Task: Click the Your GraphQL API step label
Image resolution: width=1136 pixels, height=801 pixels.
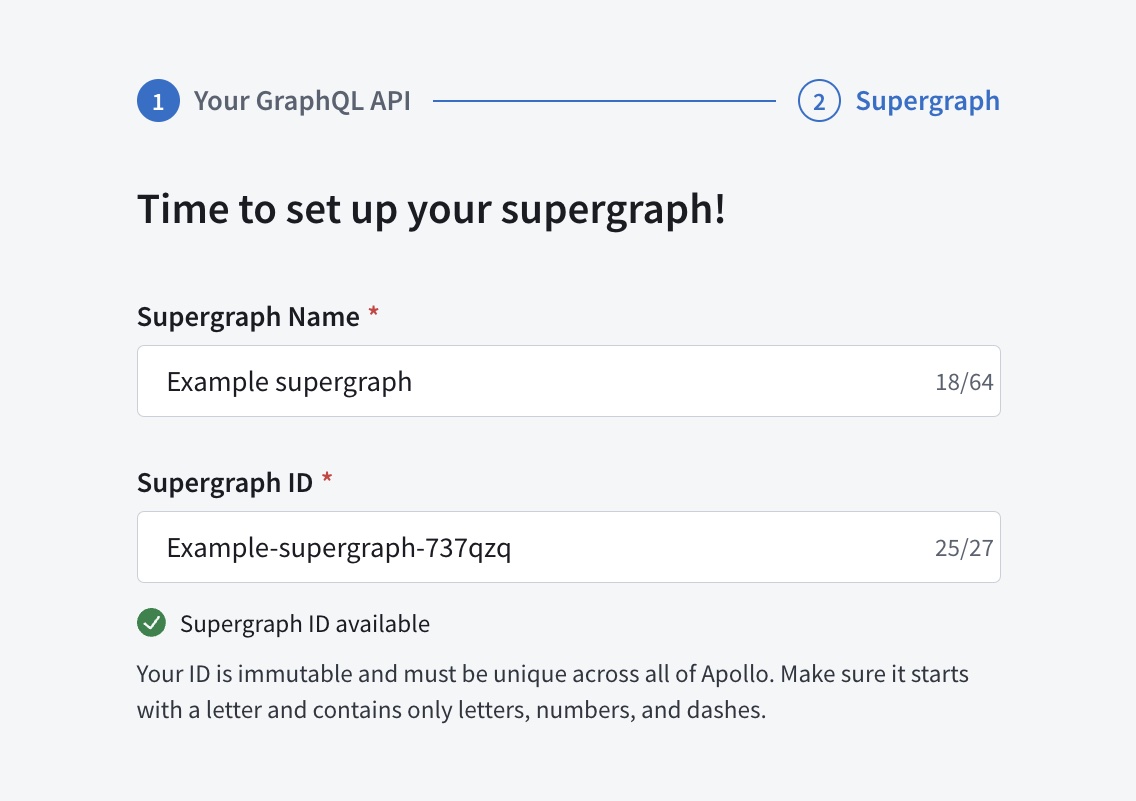Action: coord(302,100)
